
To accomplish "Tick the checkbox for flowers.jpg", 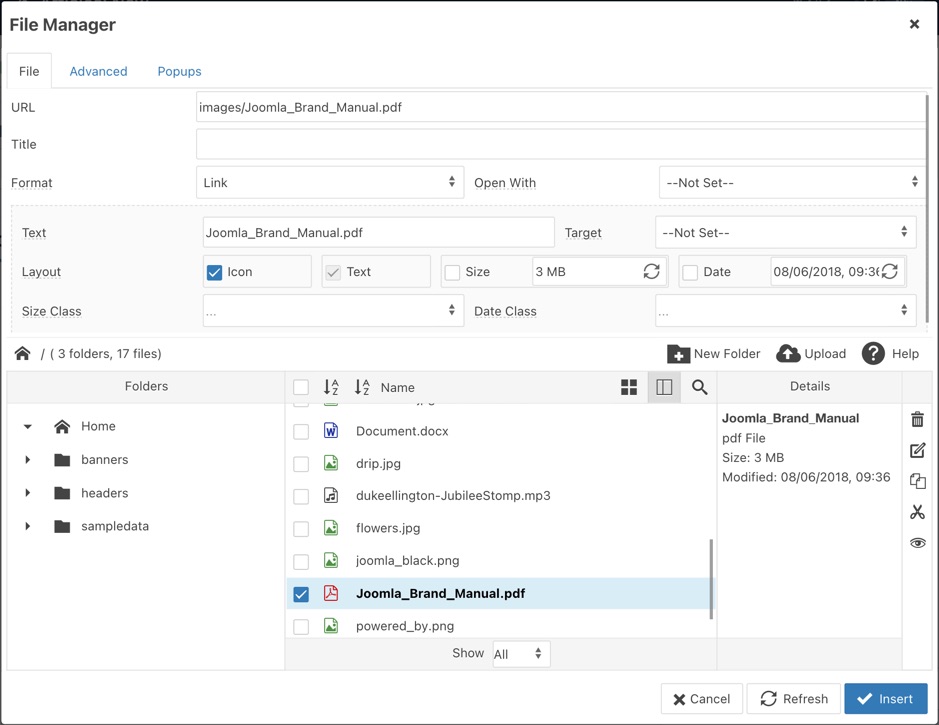I will 301,529.
